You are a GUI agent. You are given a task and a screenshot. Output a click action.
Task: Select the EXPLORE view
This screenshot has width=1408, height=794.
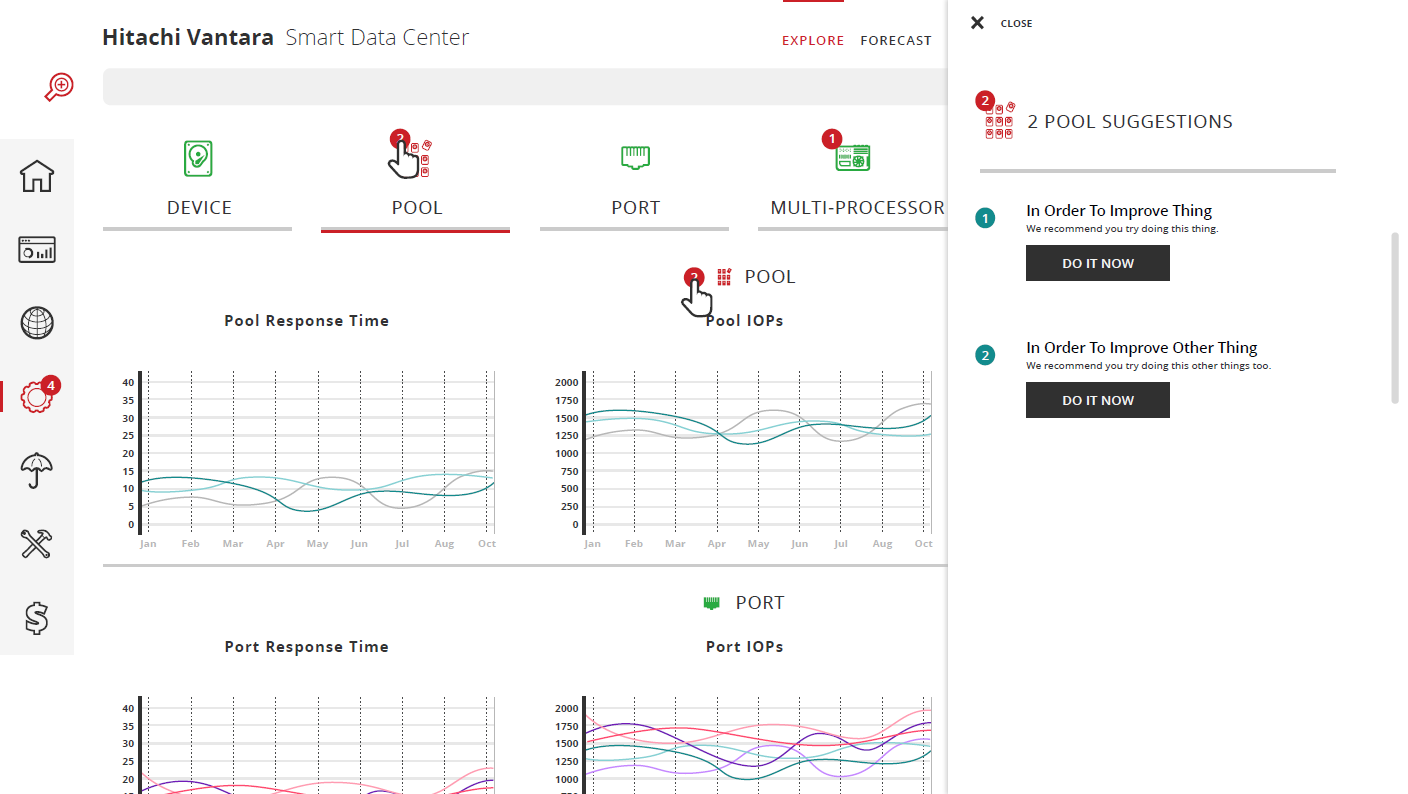pos(813,41)
